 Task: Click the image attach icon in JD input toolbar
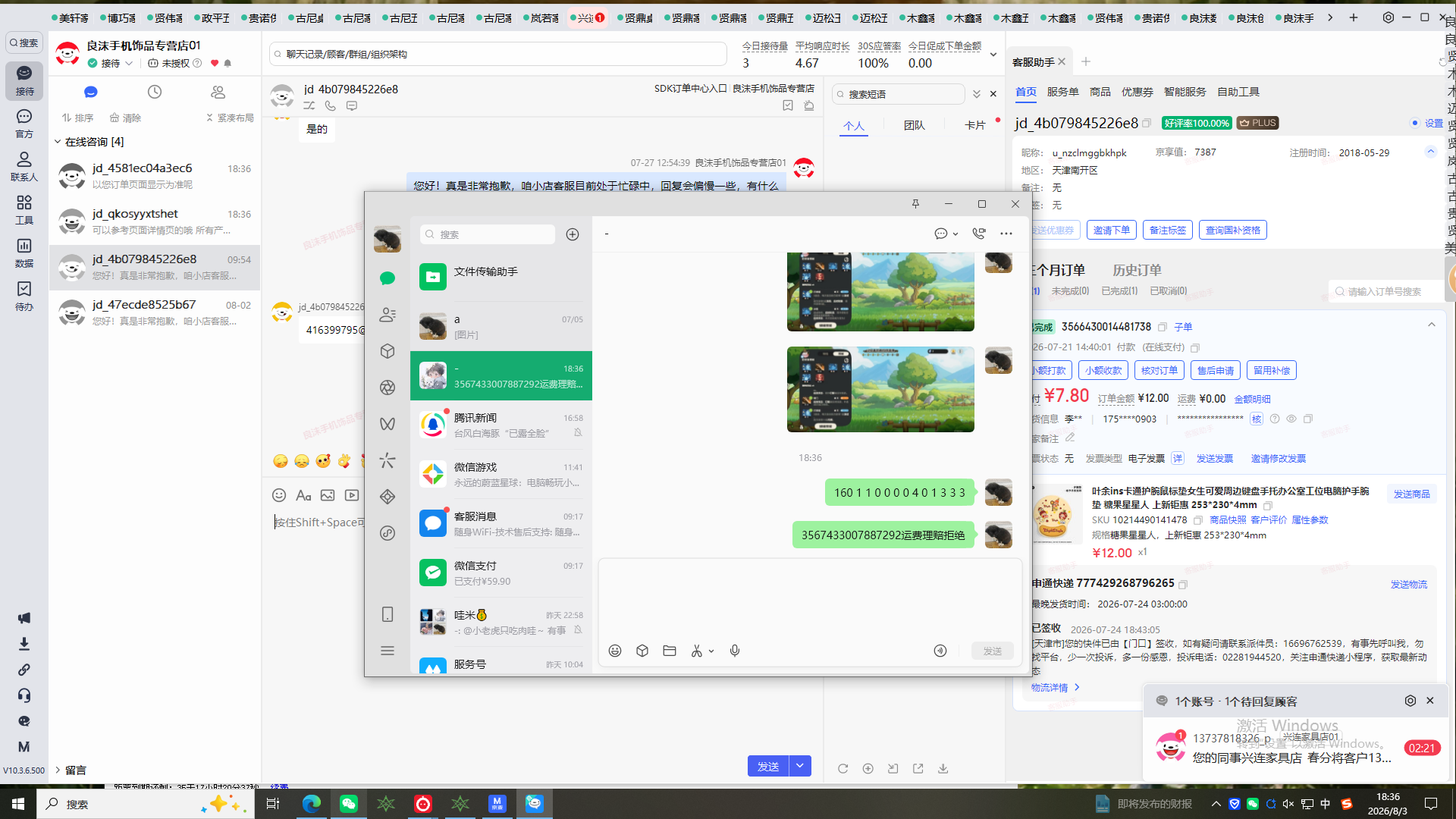(328, 495)
